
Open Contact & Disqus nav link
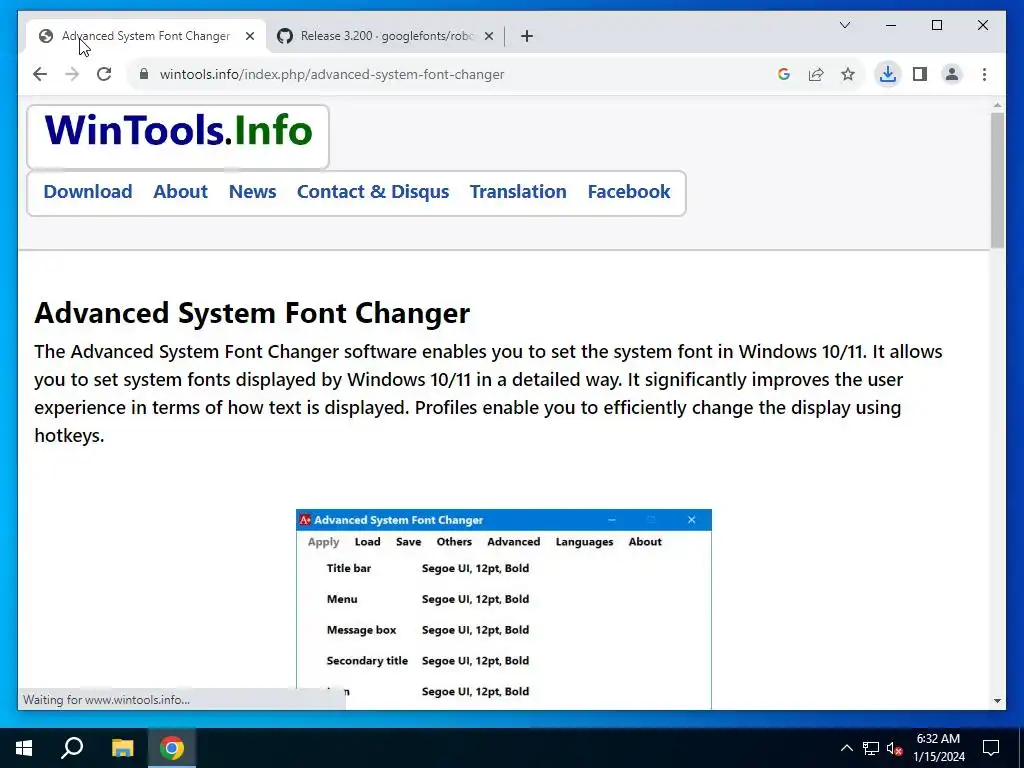(373, 191)
